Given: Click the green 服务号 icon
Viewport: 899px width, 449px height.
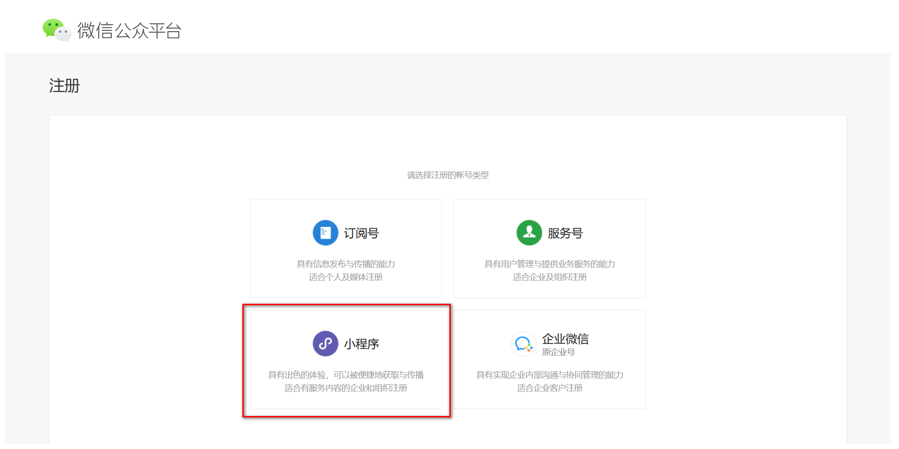Looking at the screenshot, I should click(x=529, y=233).
